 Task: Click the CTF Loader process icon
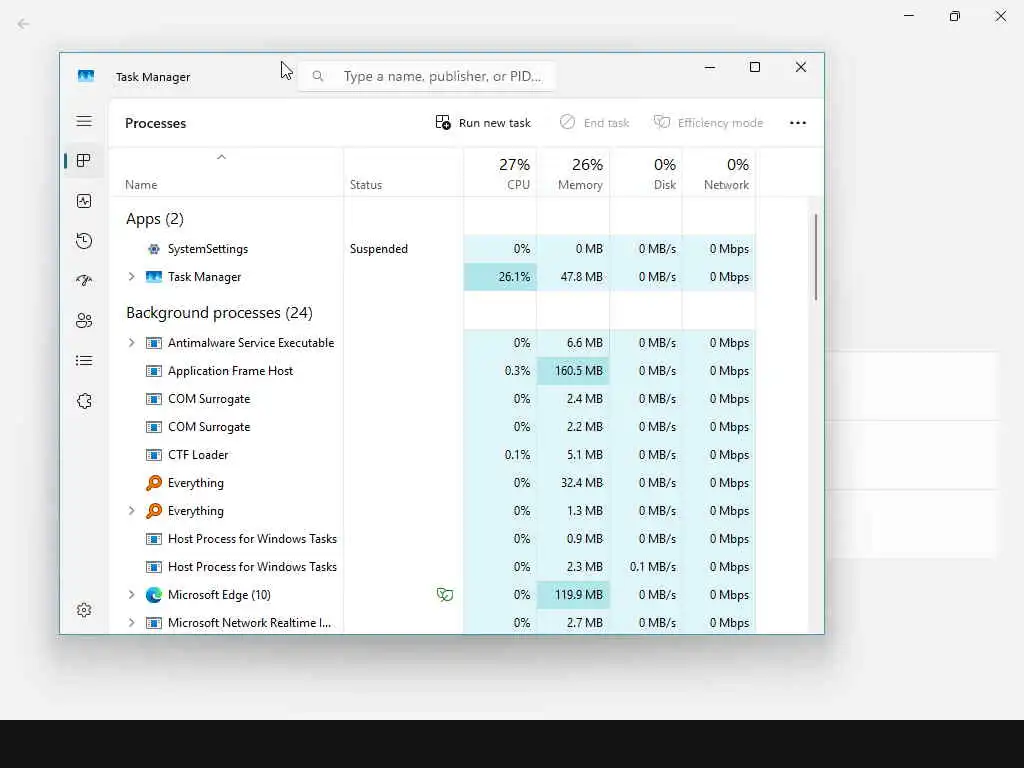[153, 455]
